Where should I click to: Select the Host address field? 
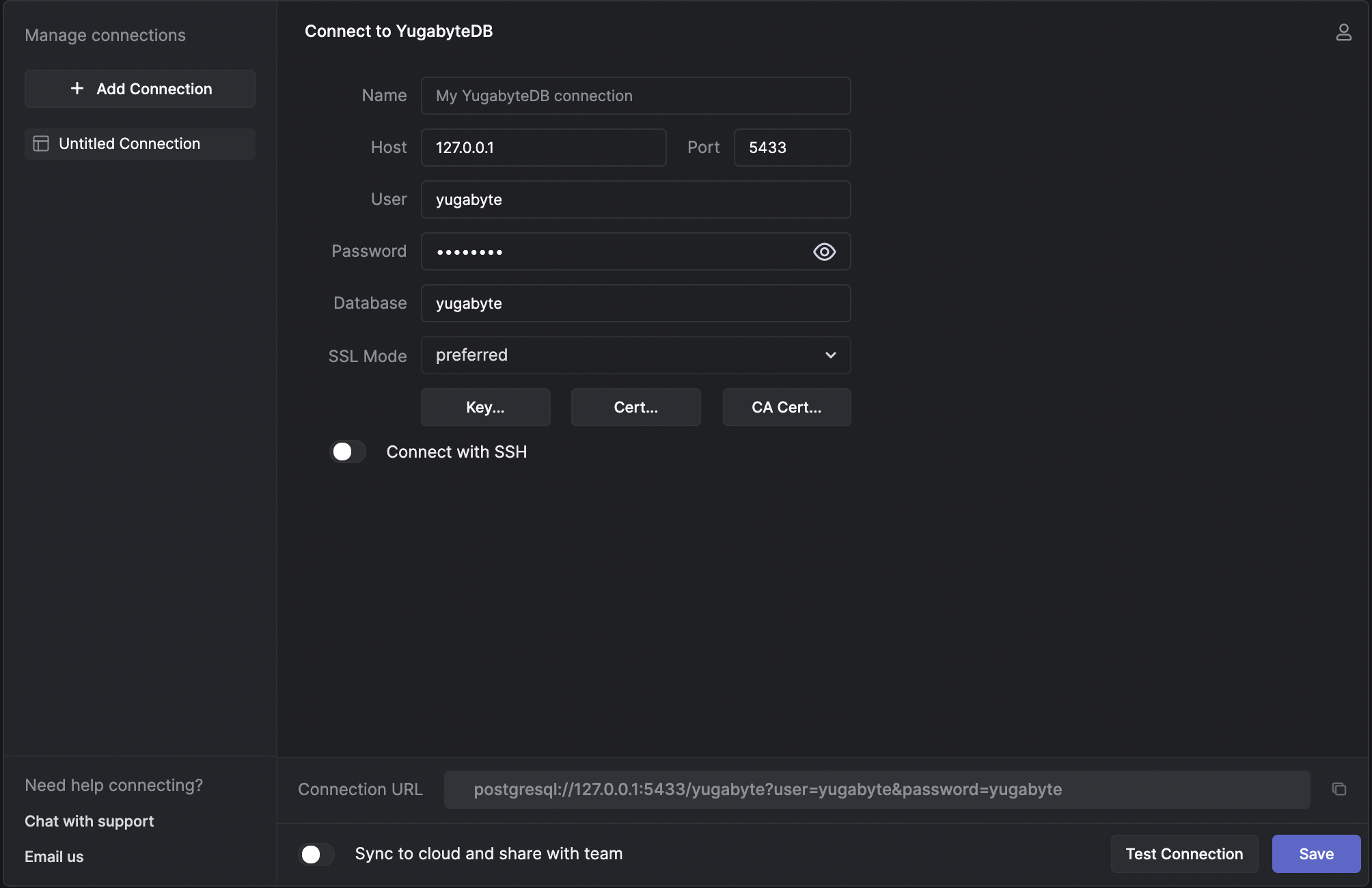click(x=543, y=148)
